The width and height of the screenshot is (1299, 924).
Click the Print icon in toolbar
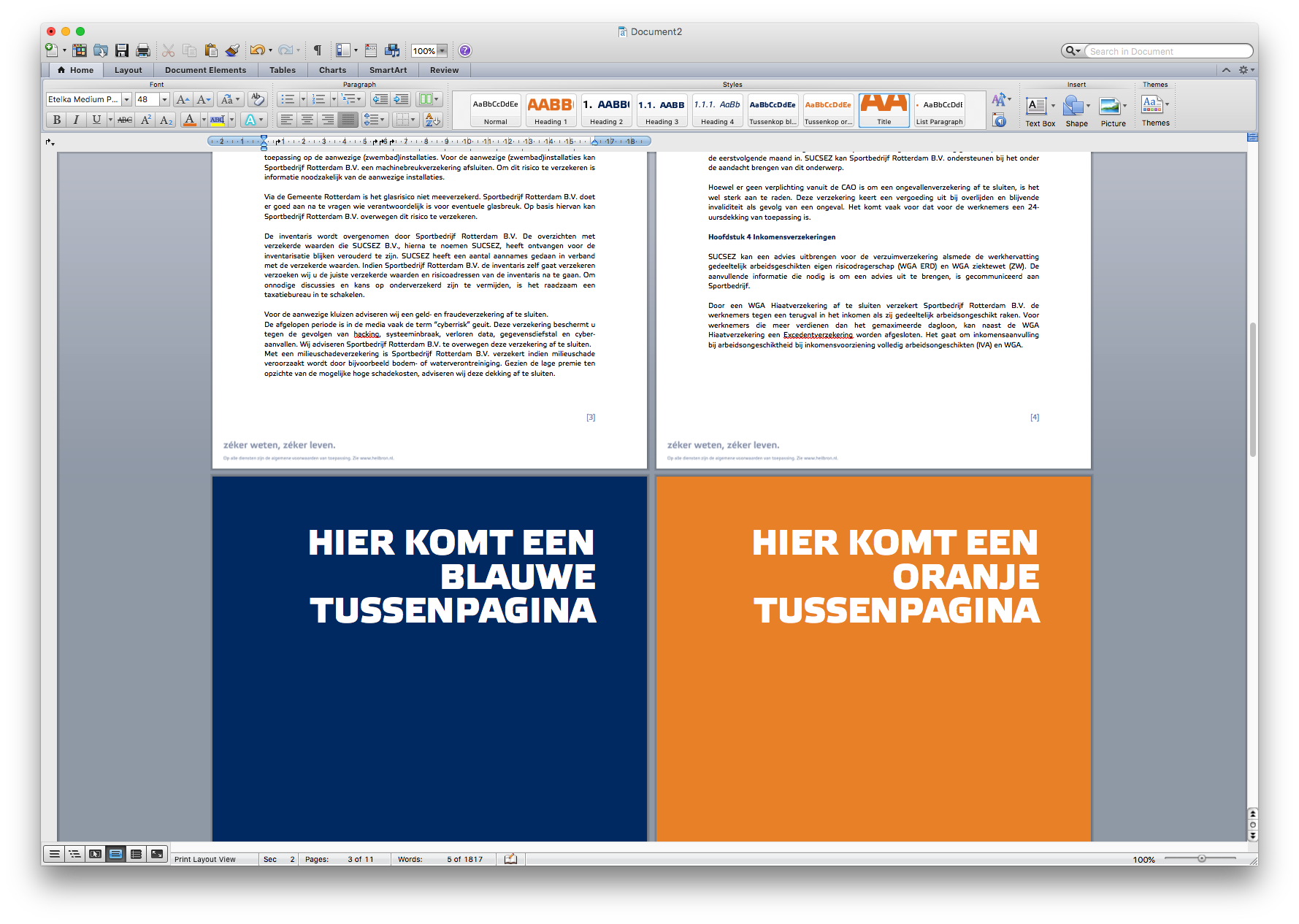click(x=143, y=50)
